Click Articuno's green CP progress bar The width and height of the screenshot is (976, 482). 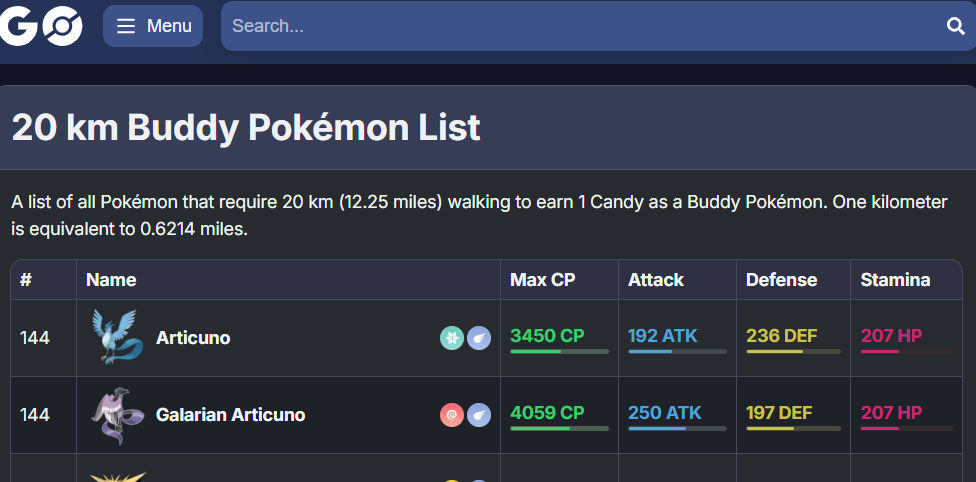coord(560,352)
